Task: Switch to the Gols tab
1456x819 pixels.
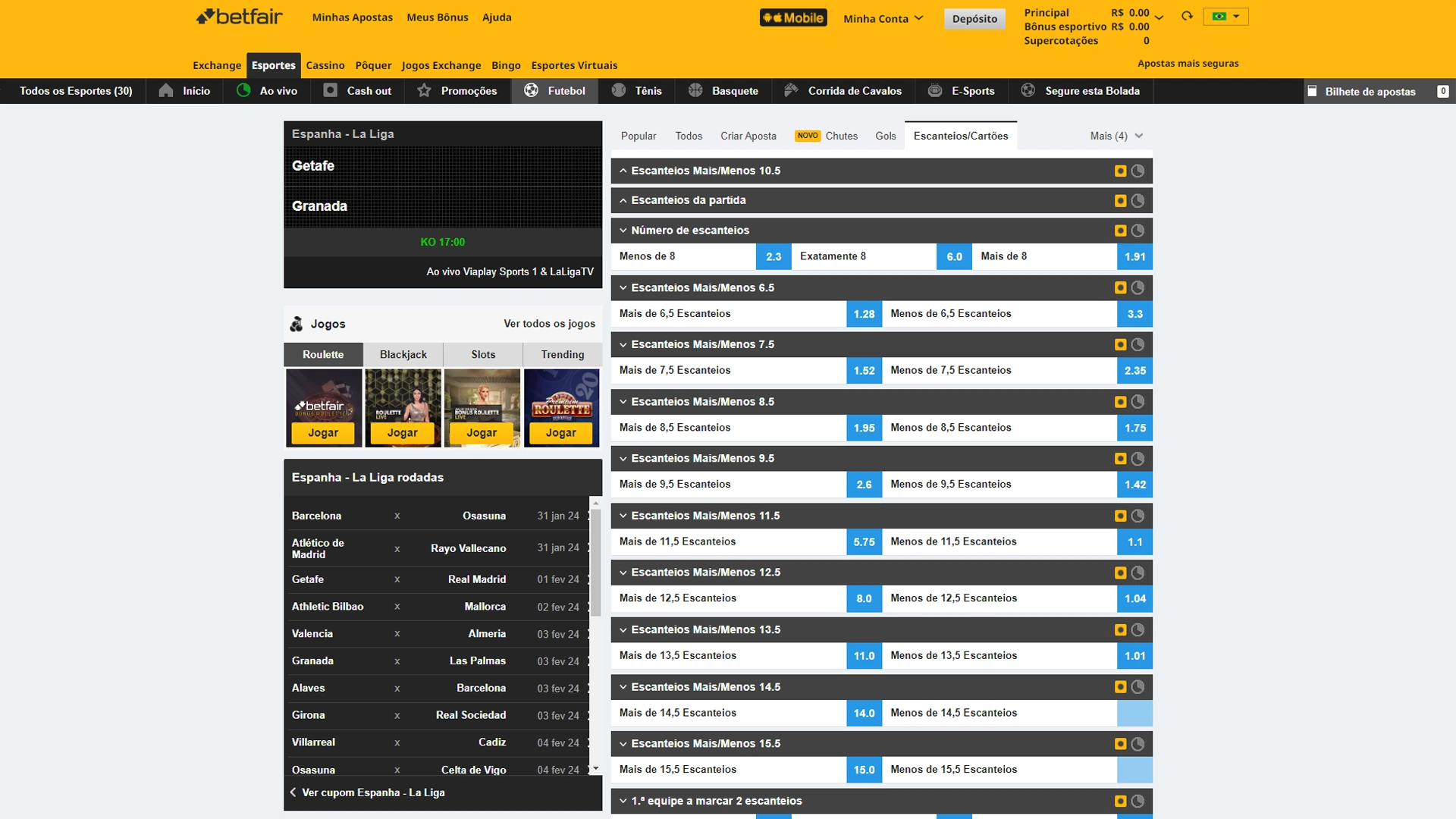Action: coord(885,136)
